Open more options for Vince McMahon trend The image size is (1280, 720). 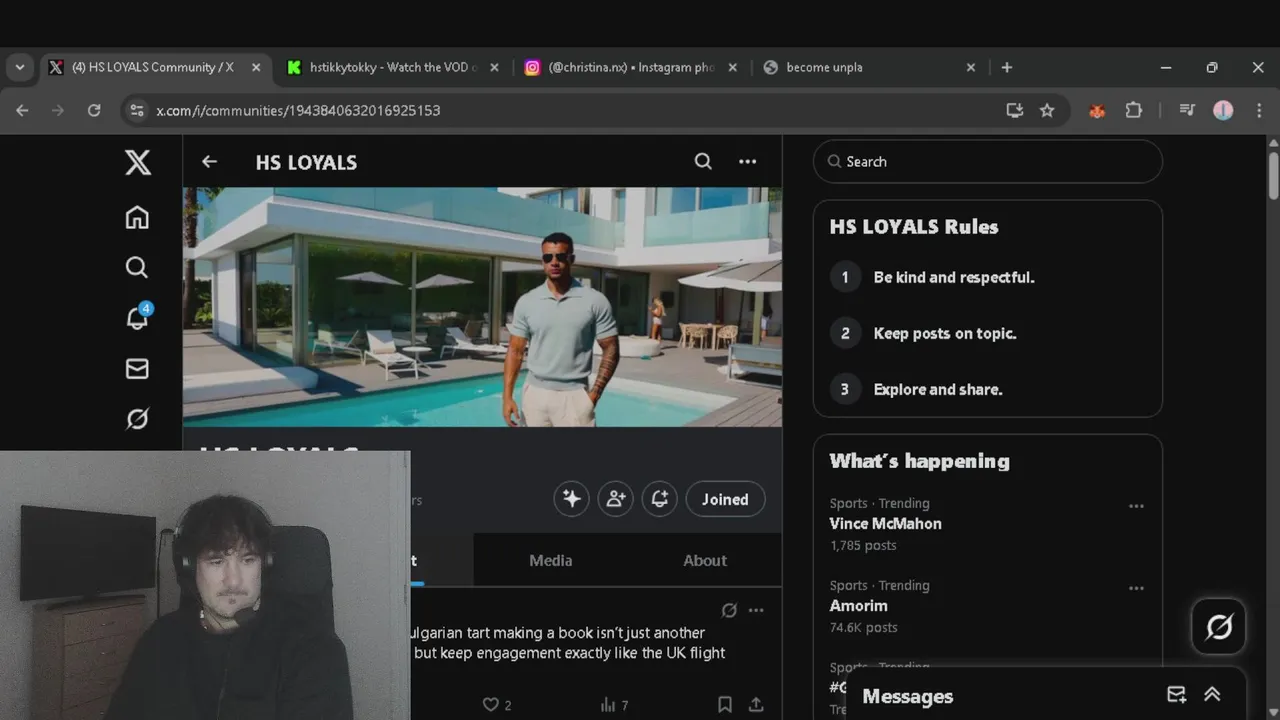coord(1136,506)
